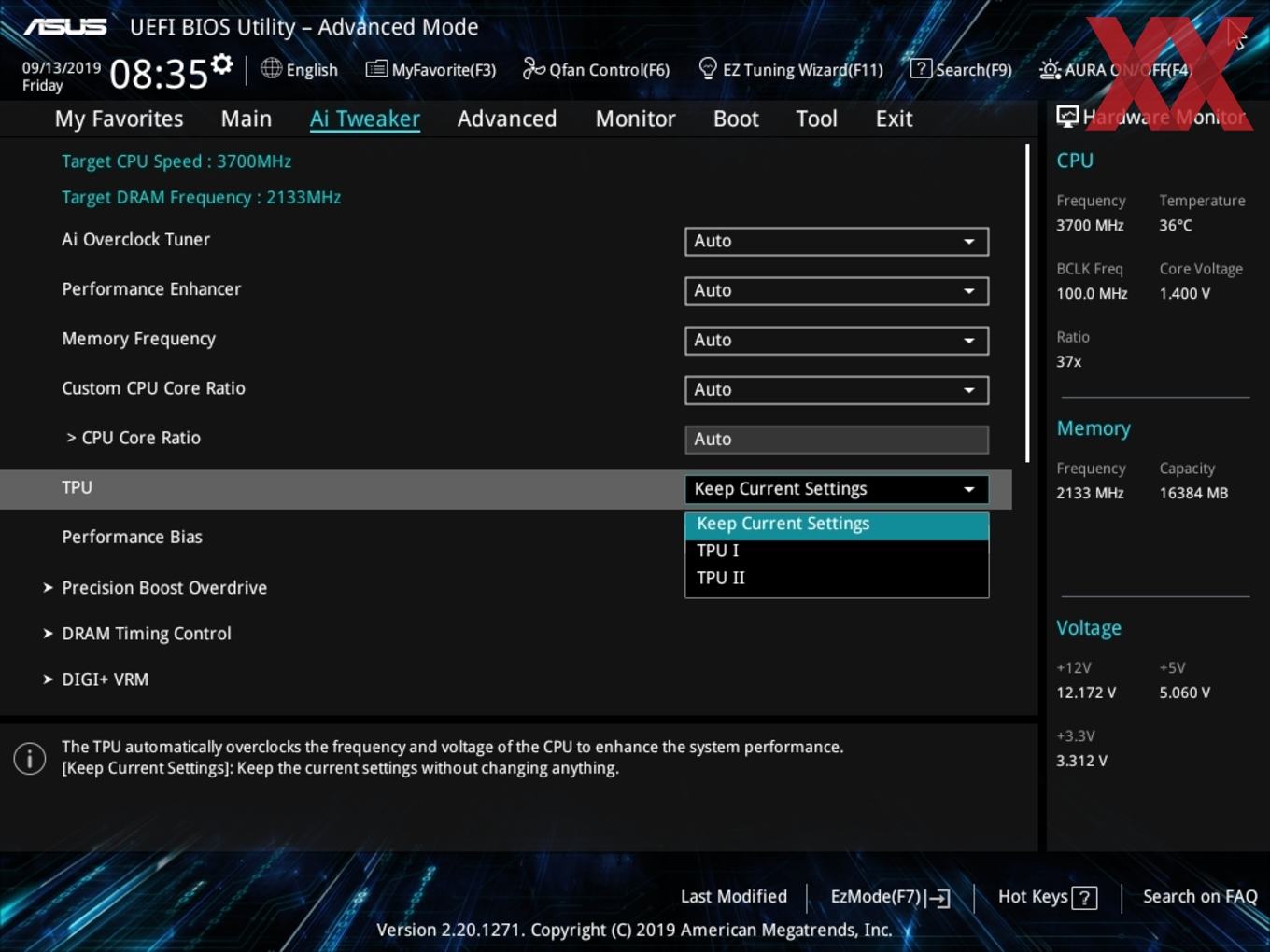The height and width of the screenshot is (952, 1270).
Task: Click the CPU Core Ratio Auto field
Action: click(x=837, y=439)
